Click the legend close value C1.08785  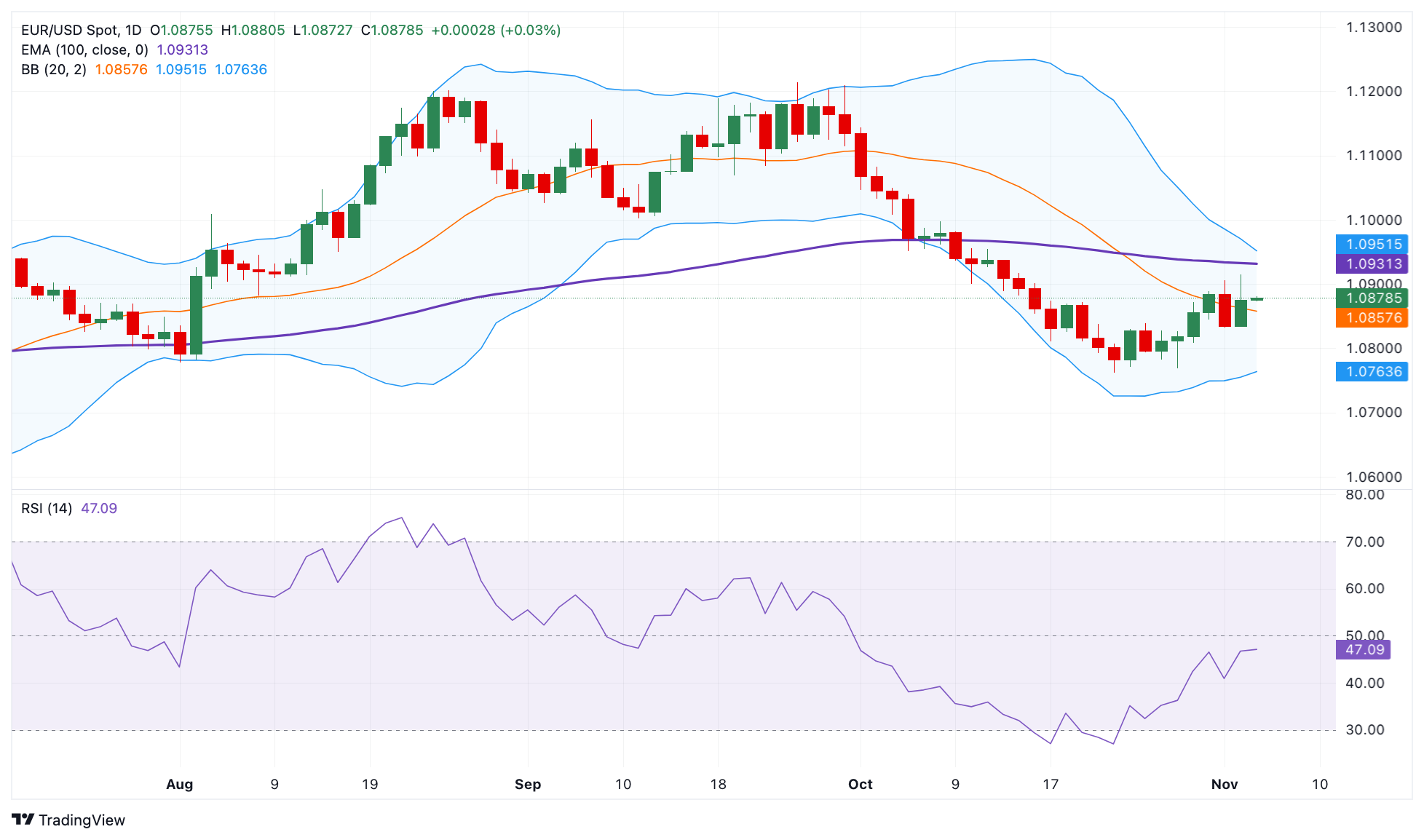coord(392,31)
